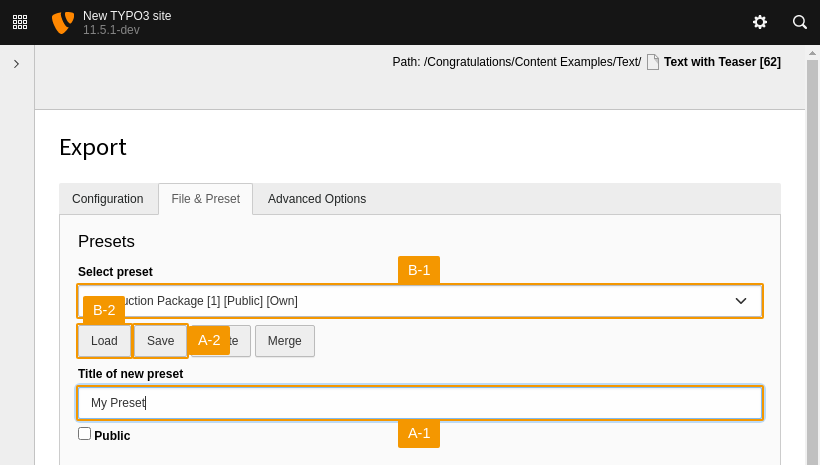Viewport: 820px width, 465px height.
Task: Open the Advanced Options tab
Action: tap(316, 199)
